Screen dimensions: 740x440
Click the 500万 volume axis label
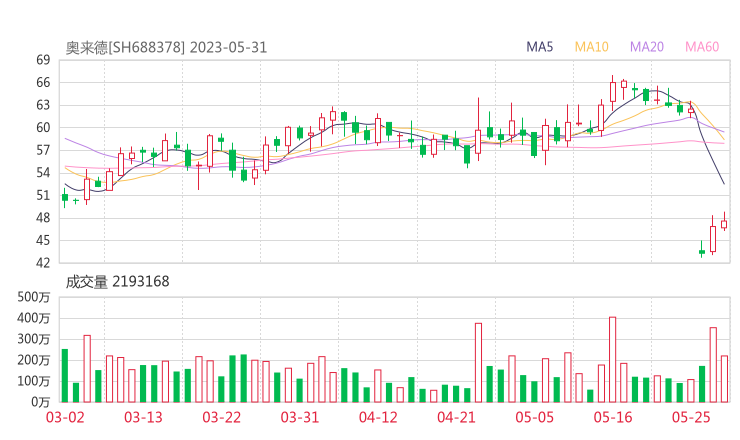(33, 297)
